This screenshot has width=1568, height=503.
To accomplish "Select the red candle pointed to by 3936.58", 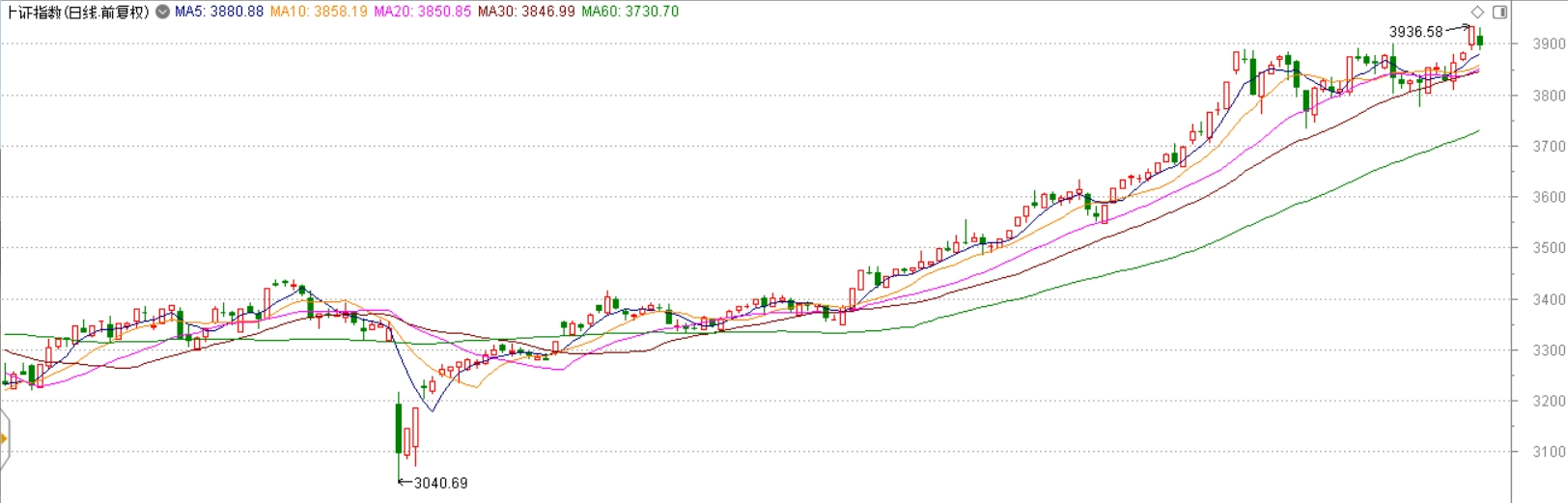I will click(1471, 36).
